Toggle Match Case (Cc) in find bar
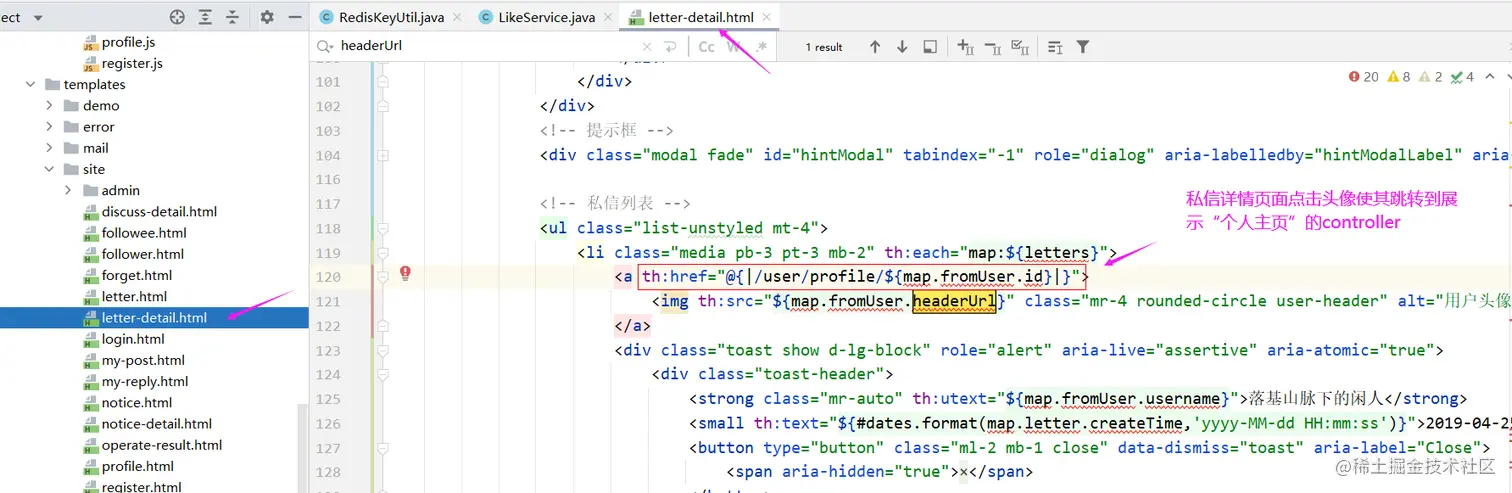 pos(706,47)
